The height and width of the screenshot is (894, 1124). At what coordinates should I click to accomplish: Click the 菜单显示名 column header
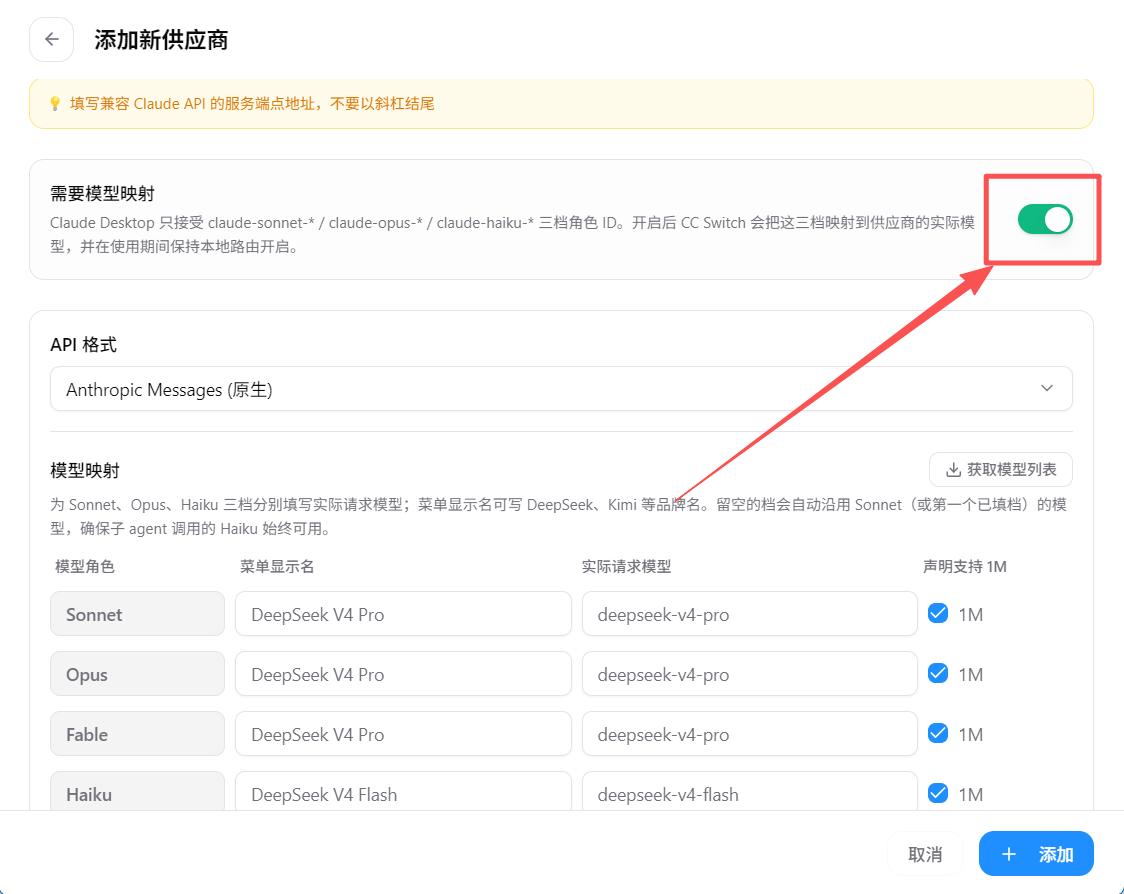coord(277,566)
